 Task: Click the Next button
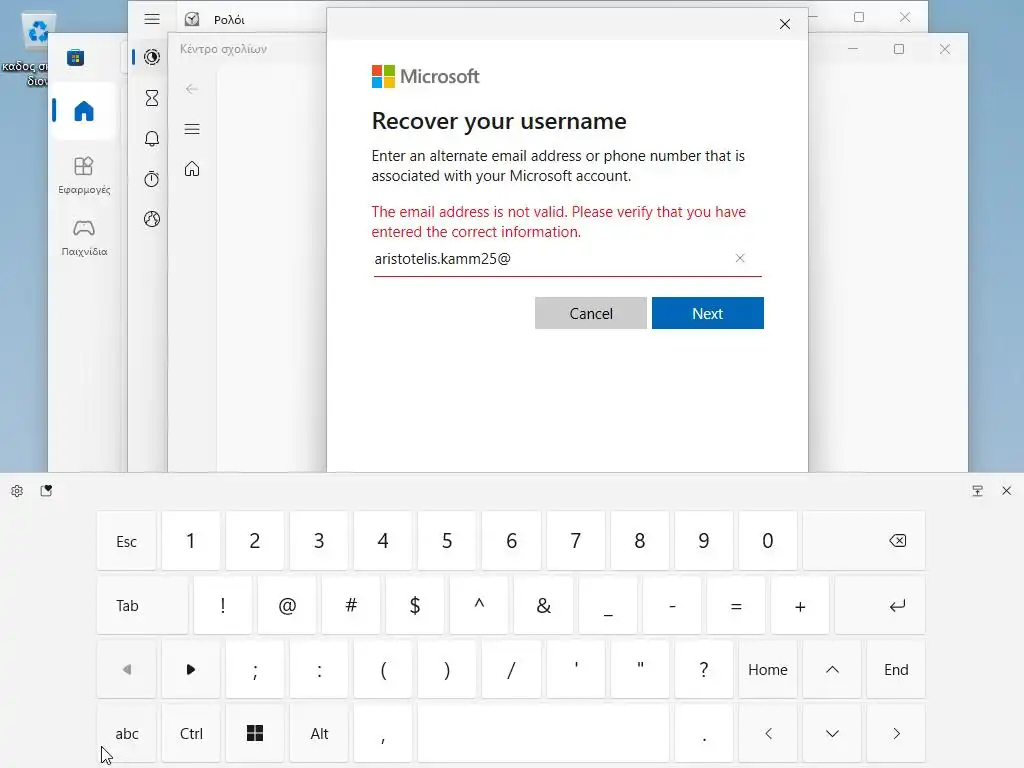click(707, 313)
